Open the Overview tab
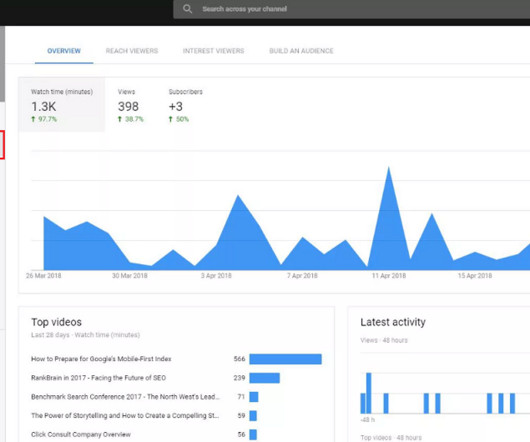This screenshot has height=442, width=530. (x=64, y=51)
